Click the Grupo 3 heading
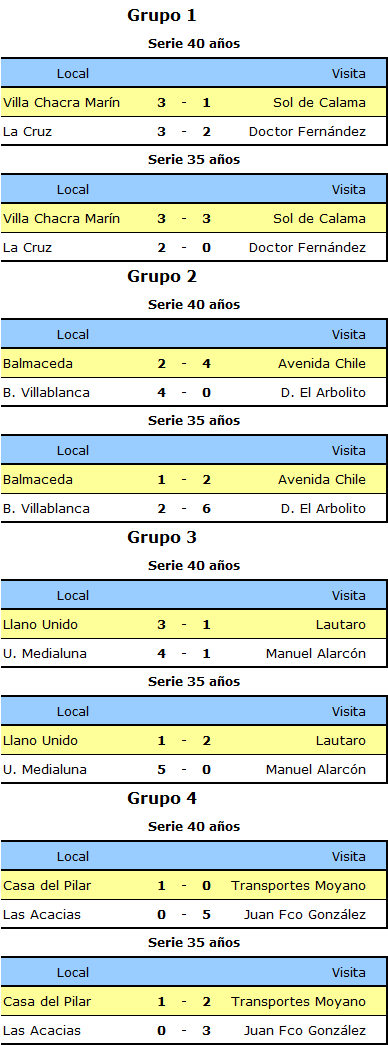Image resolution: width=388 pixels, height=1045 pixels. click(x=162, y=538)
